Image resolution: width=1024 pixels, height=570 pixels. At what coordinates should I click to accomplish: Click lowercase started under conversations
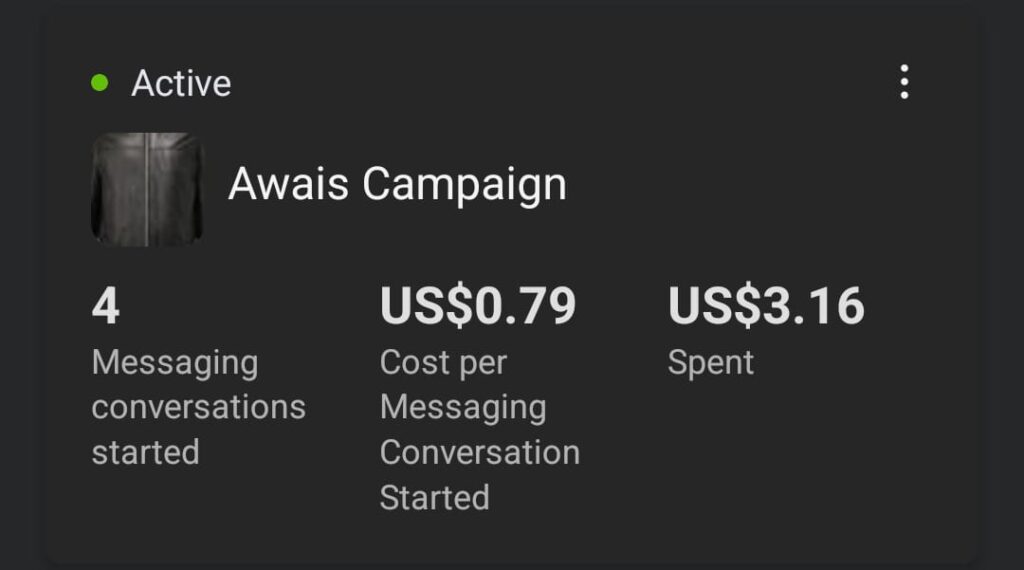(145, 452)
